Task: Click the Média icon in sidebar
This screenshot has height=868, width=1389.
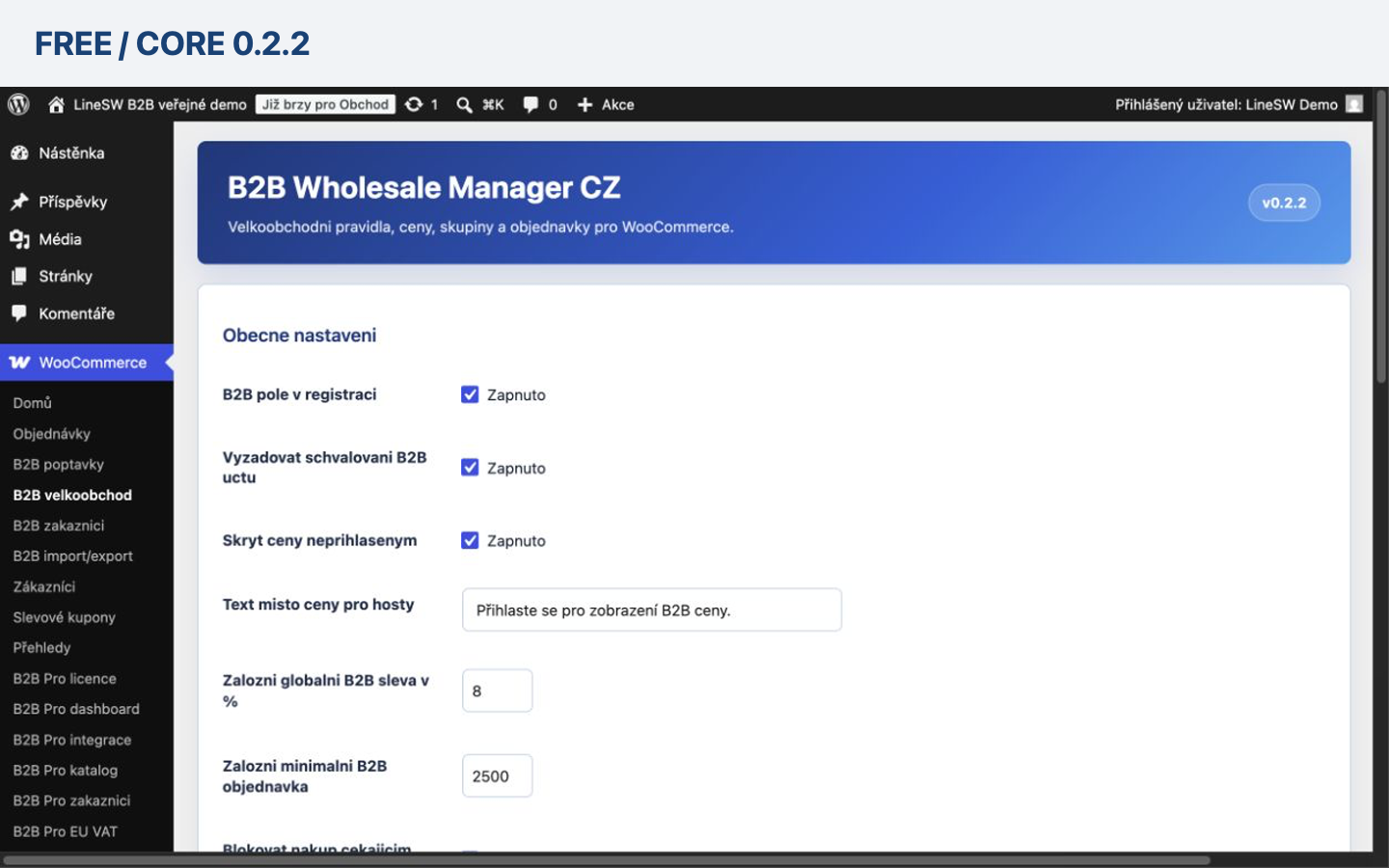Action: (19, 239)
